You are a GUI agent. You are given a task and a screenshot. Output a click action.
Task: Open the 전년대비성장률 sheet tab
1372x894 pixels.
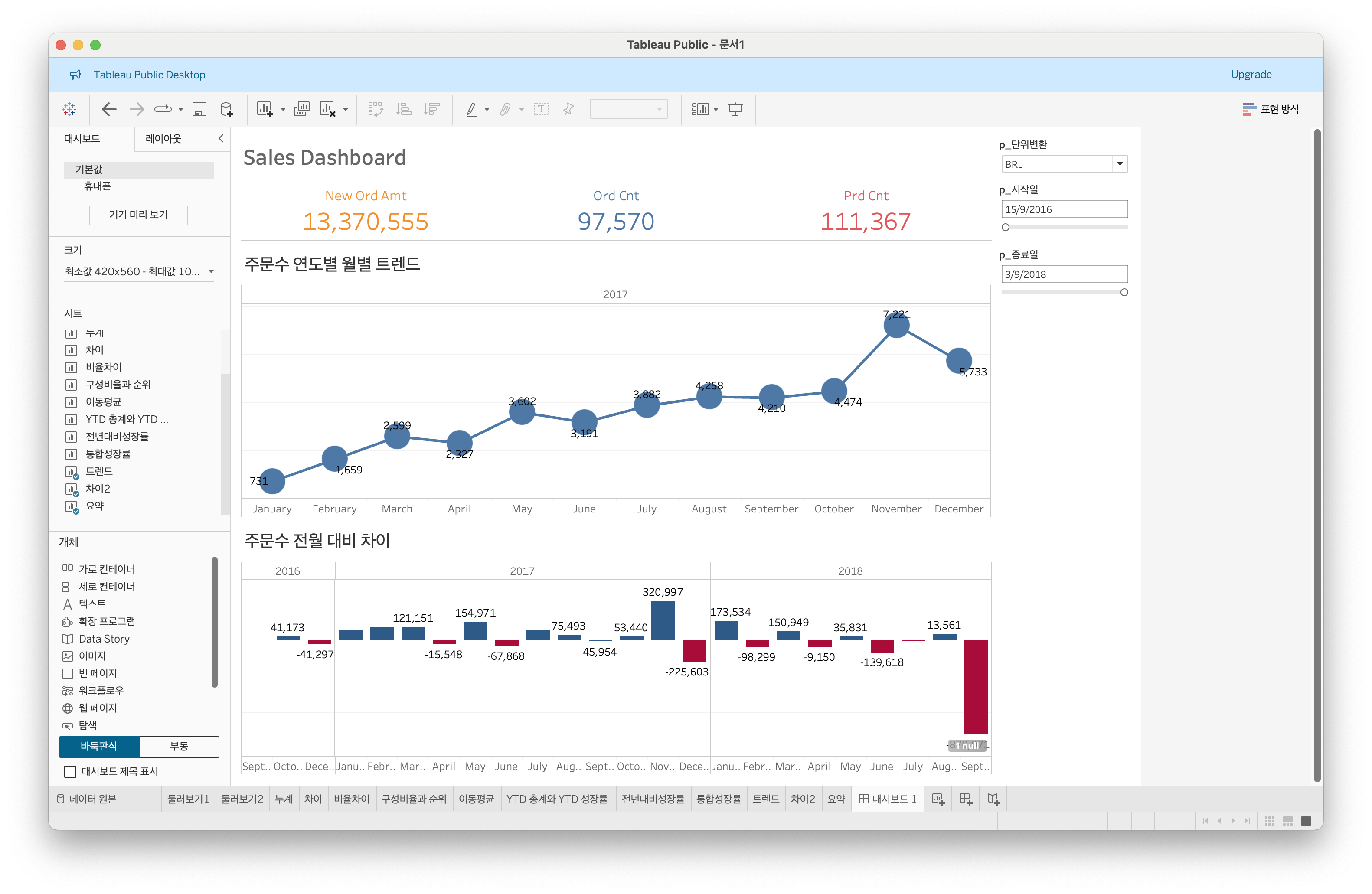[653, 799]
